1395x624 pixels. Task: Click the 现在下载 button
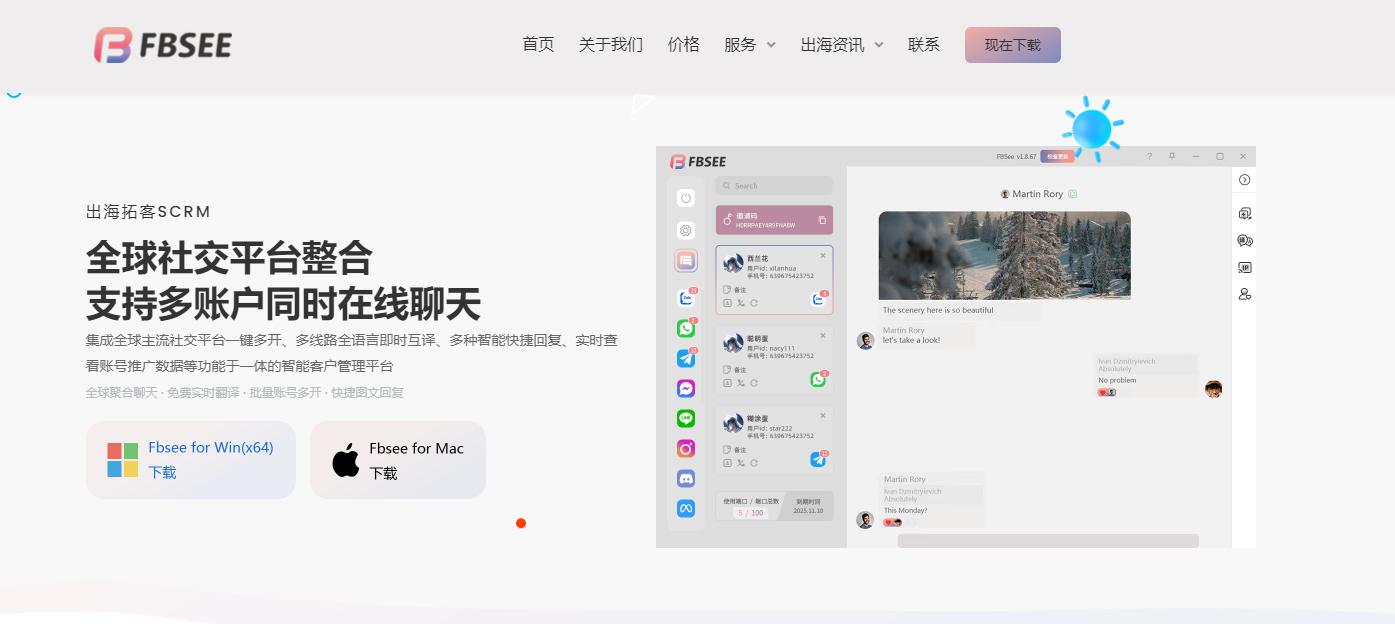click(x=1012, y=45)
